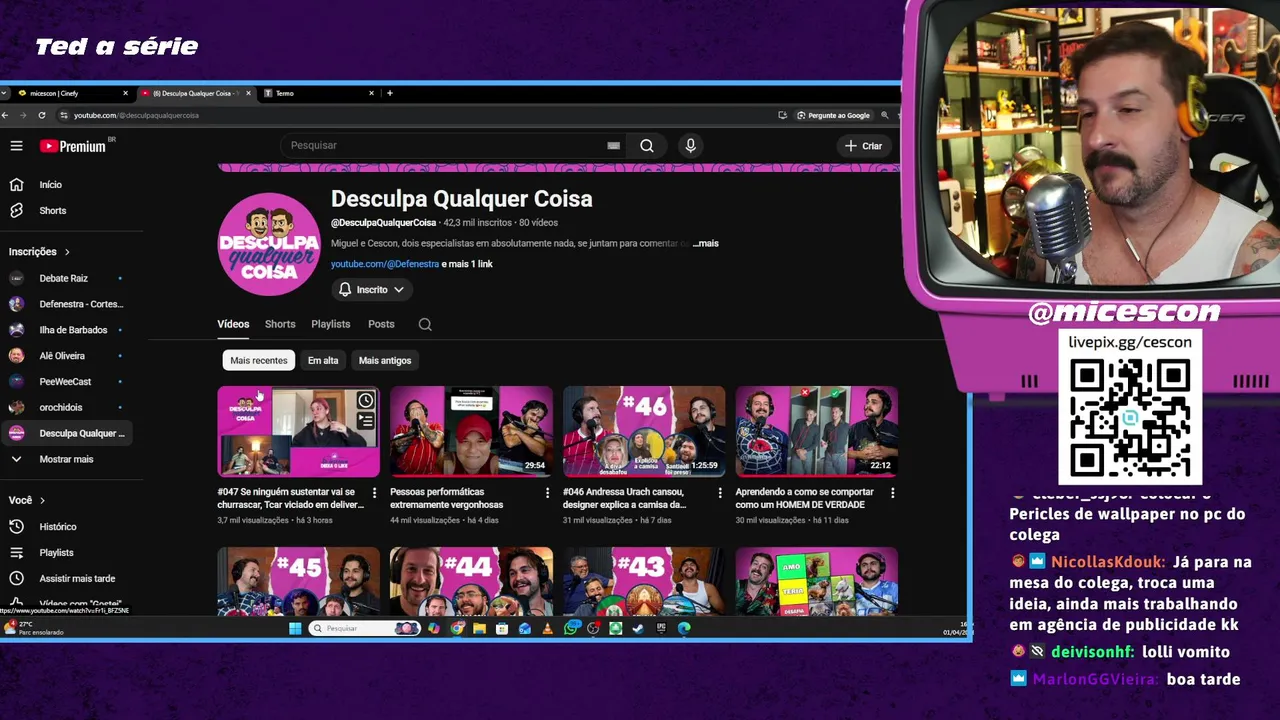Switch to the channel Shorts tab
Viewport: 1280px width, 720px height.
click(280, 324)
